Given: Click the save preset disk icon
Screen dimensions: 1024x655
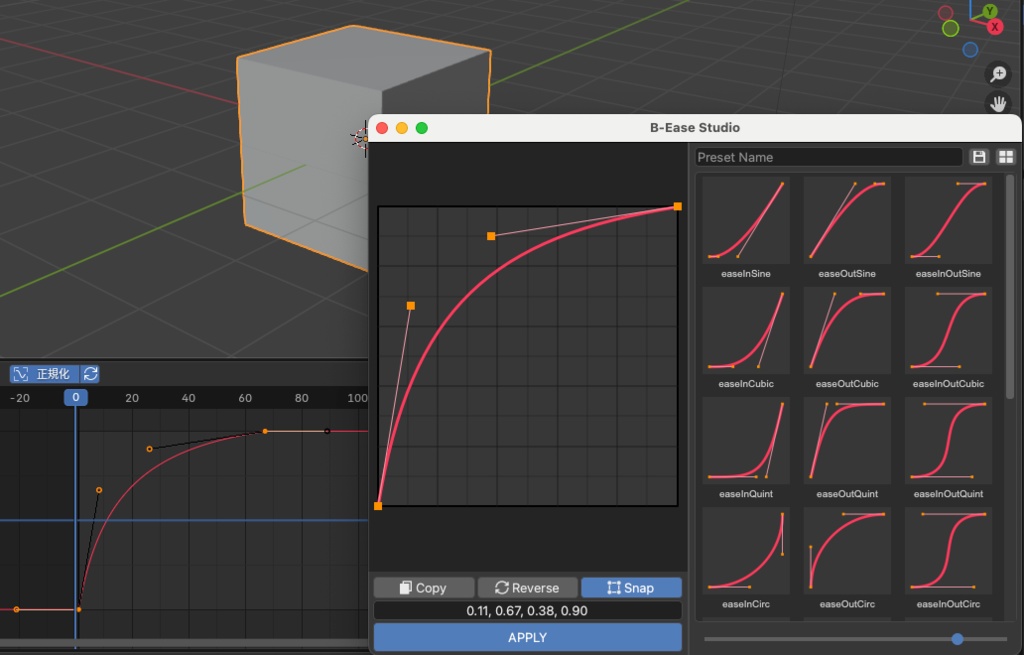Looking at the screenshot, I should click(979, 157).
